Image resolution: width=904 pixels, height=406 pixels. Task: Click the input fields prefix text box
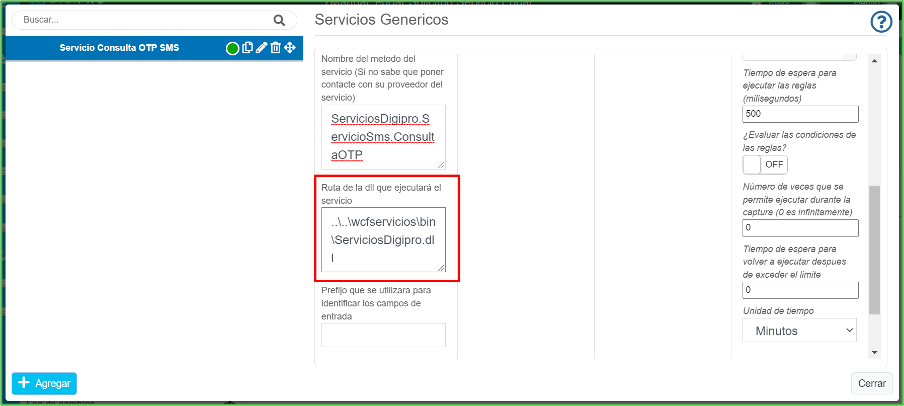(383, 335)
